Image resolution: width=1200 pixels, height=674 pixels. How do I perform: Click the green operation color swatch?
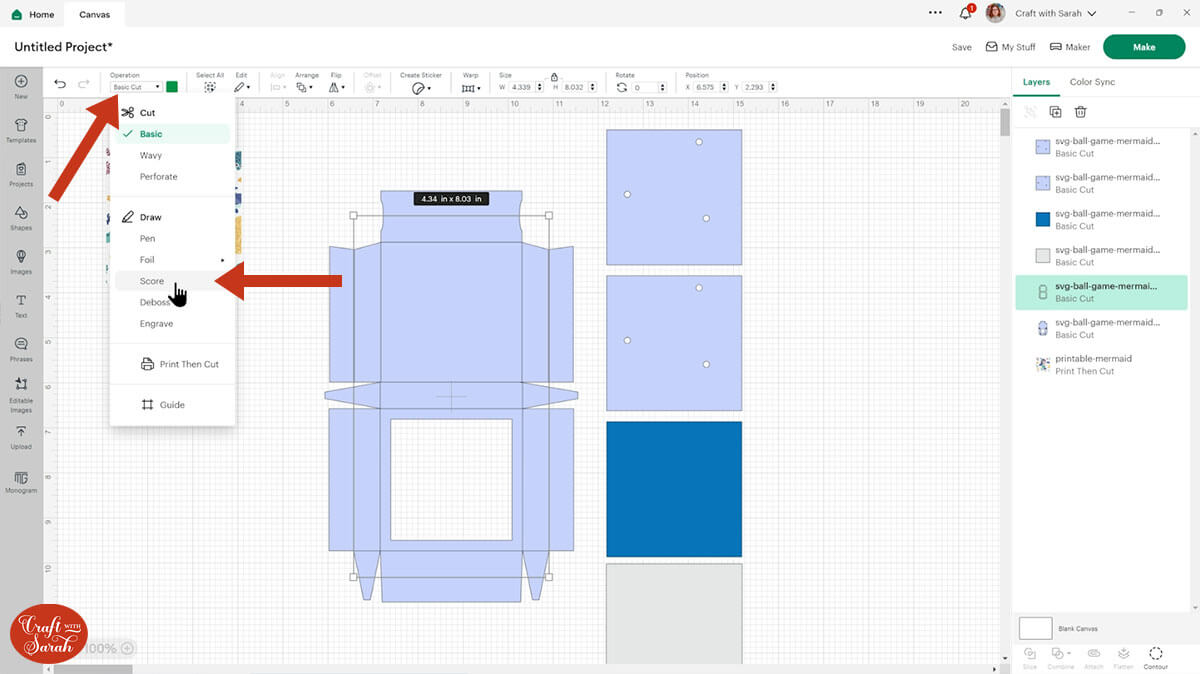pyautogui.click(x=172, y=87)
